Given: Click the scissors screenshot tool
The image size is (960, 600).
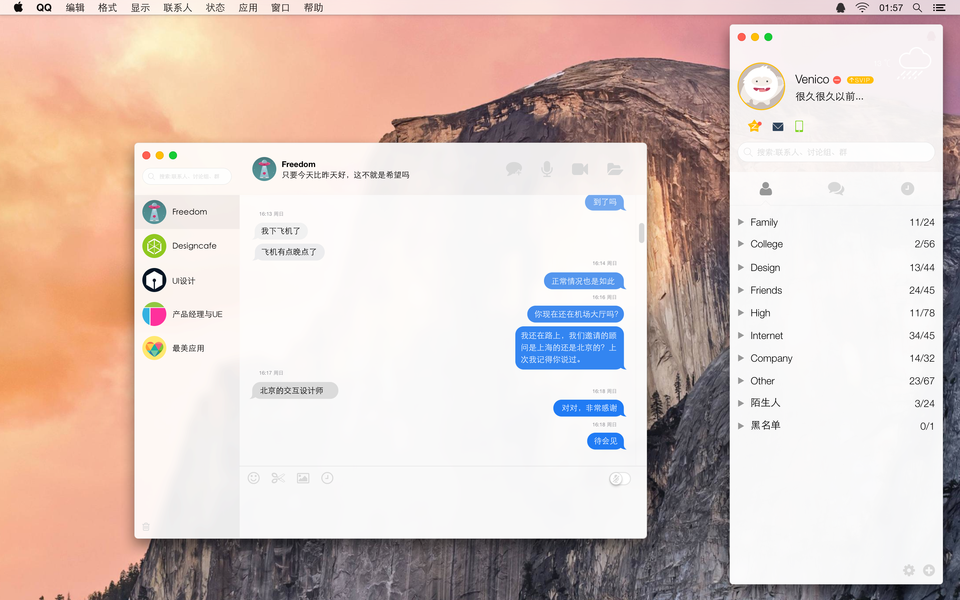Looking at the screenshot, I should click(278, 478).
